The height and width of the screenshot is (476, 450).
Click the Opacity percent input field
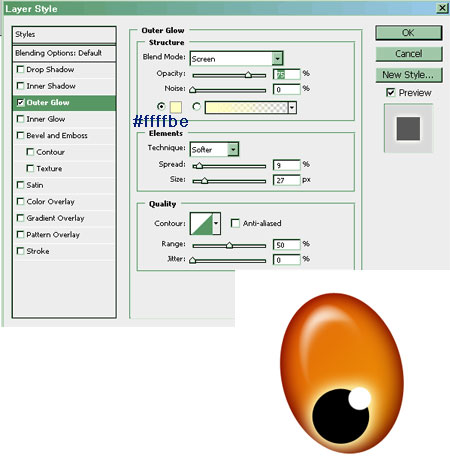click(x=287, y=74)
